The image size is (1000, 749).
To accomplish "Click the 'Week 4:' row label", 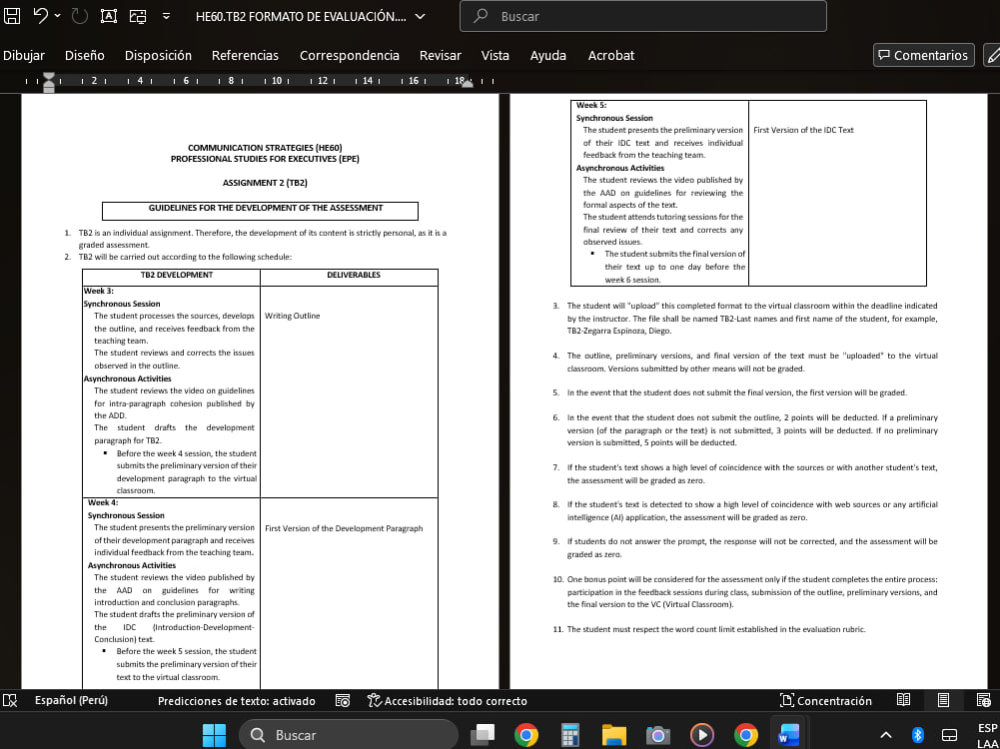I will 103,503.
